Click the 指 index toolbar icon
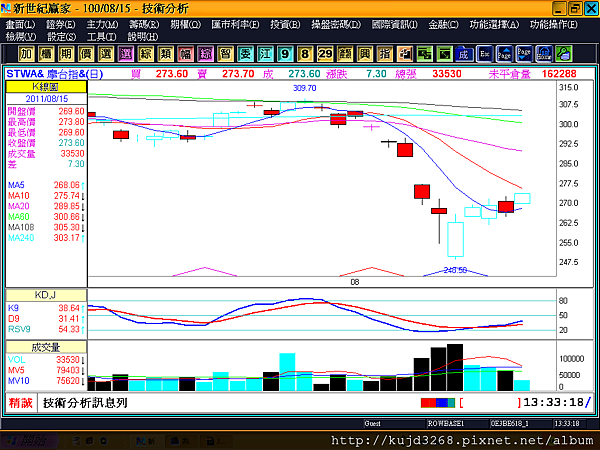The image size is (600, 450). click(385, 54)
